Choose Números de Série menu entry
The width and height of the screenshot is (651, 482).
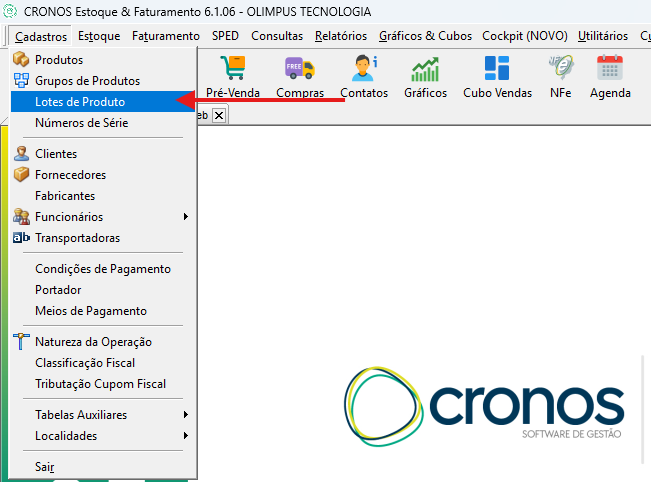coord(103,123)
